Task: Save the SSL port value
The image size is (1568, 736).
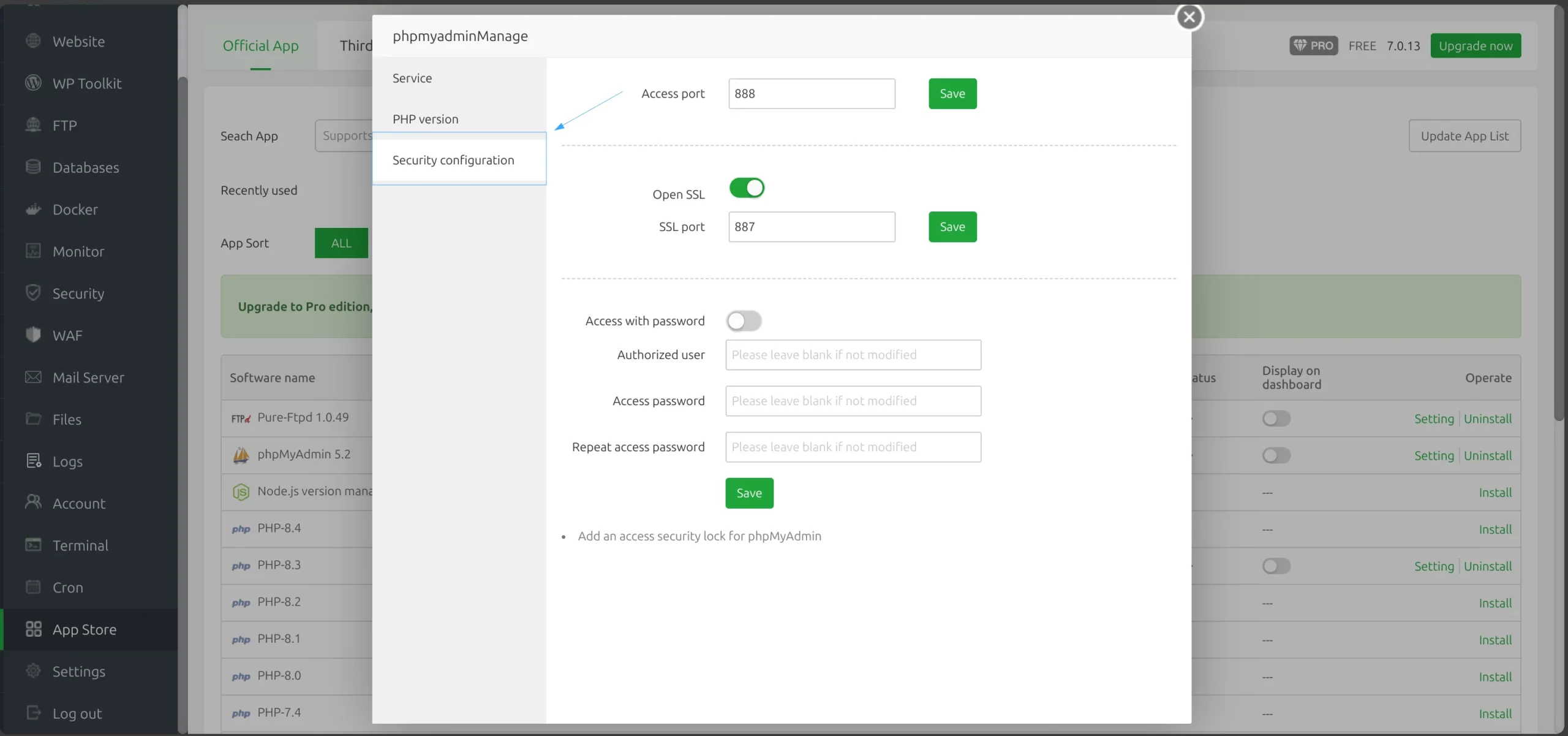Action: click(x=952, y=227)
